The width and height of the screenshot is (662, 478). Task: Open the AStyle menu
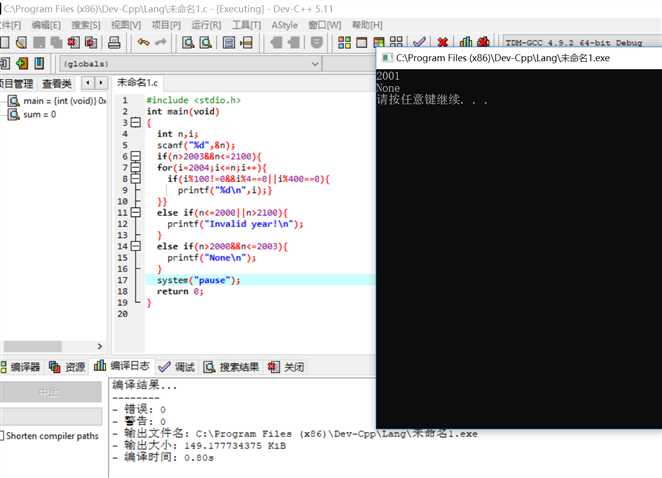285,25
